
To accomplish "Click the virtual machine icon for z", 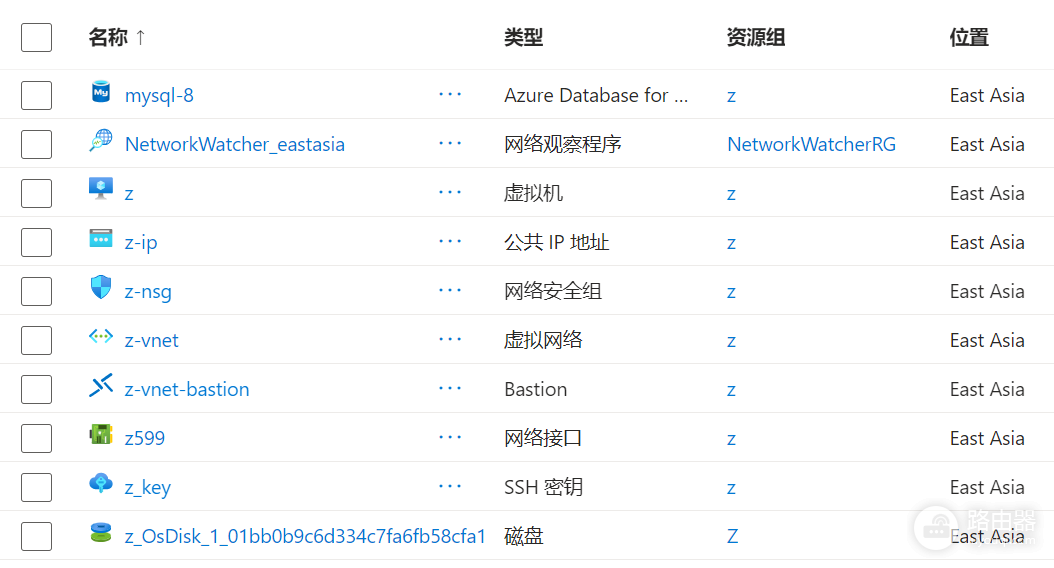I will 101,189.
